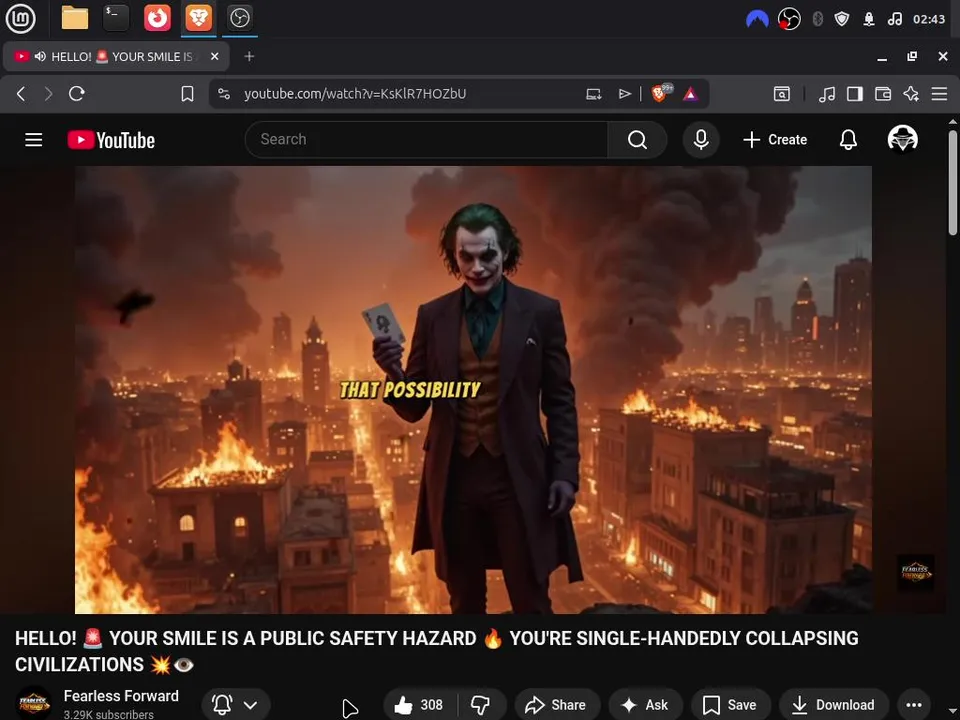
Task: Search with your voice microphone
Action: 701,140
